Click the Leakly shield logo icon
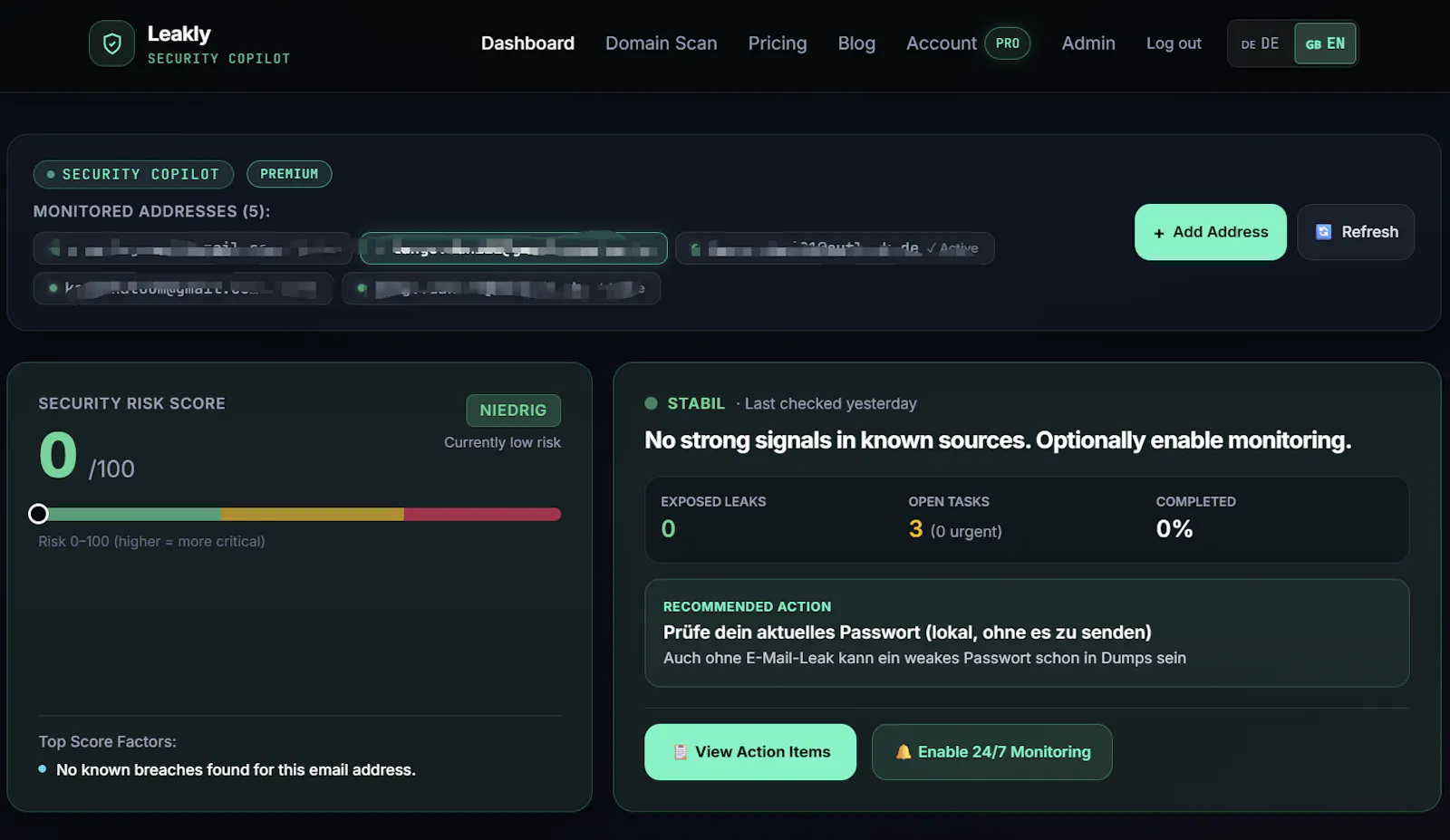Image resolution: width=1450 pixels, height=840 pixels. [x=111, y=43]
